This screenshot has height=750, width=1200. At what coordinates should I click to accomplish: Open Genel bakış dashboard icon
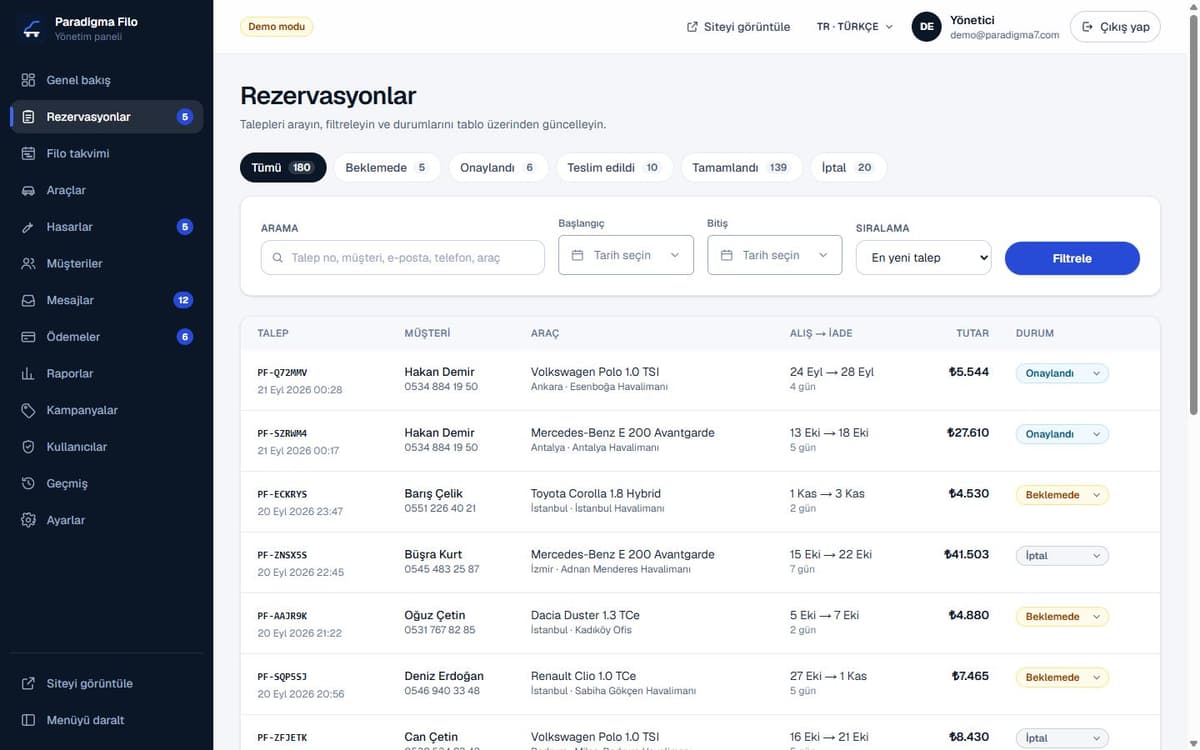click(x=28, y=80)
